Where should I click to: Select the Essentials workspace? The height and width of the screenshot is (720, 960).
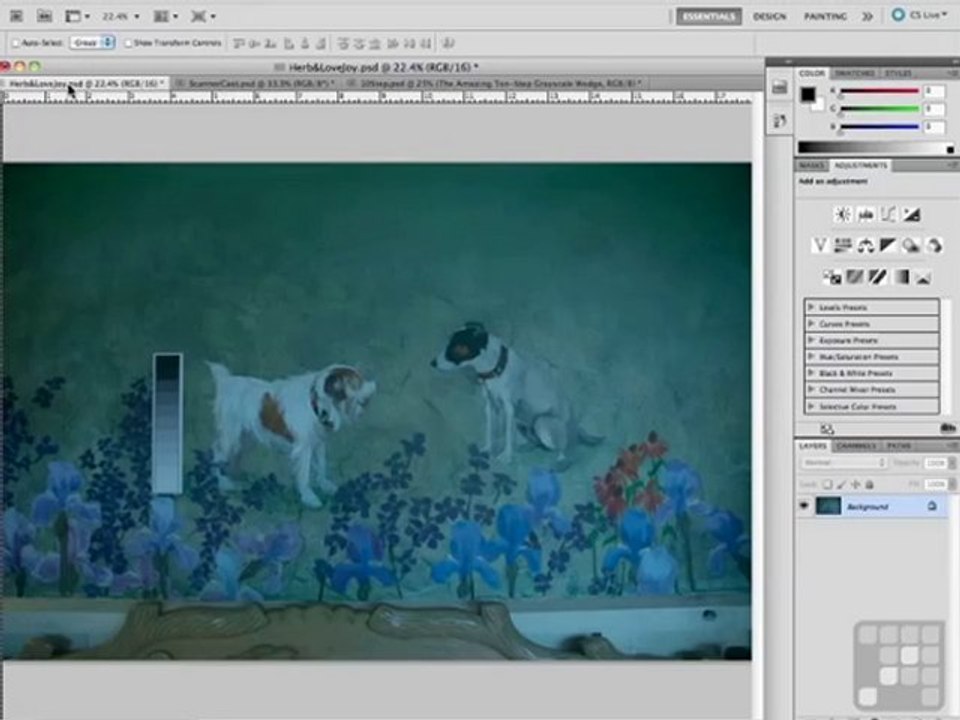[x=708, y=17]
